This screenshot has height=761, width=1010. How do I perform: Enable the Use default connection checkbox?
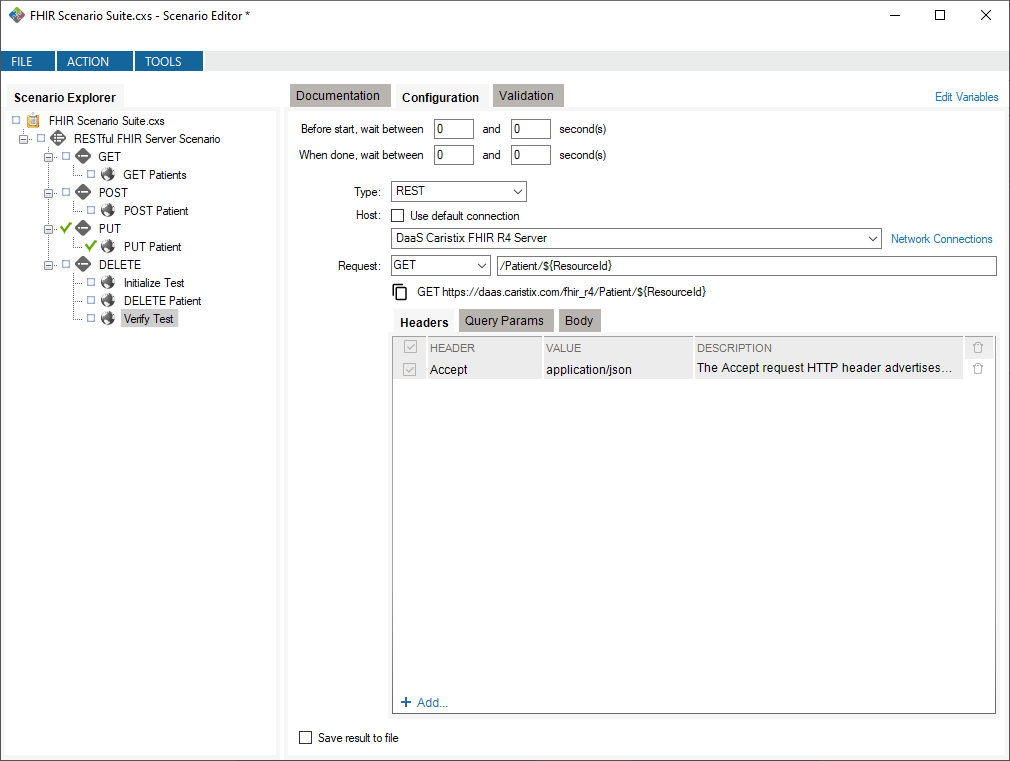397,215
